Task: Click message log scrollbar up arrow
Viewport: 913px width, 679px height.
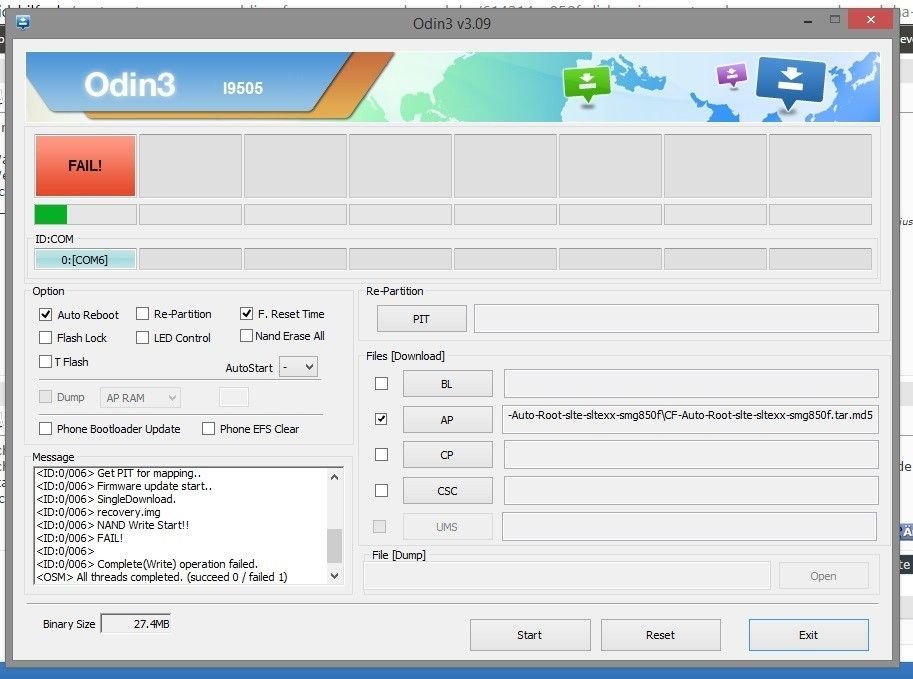Action: pyautogui.click(x=334, y=478)
